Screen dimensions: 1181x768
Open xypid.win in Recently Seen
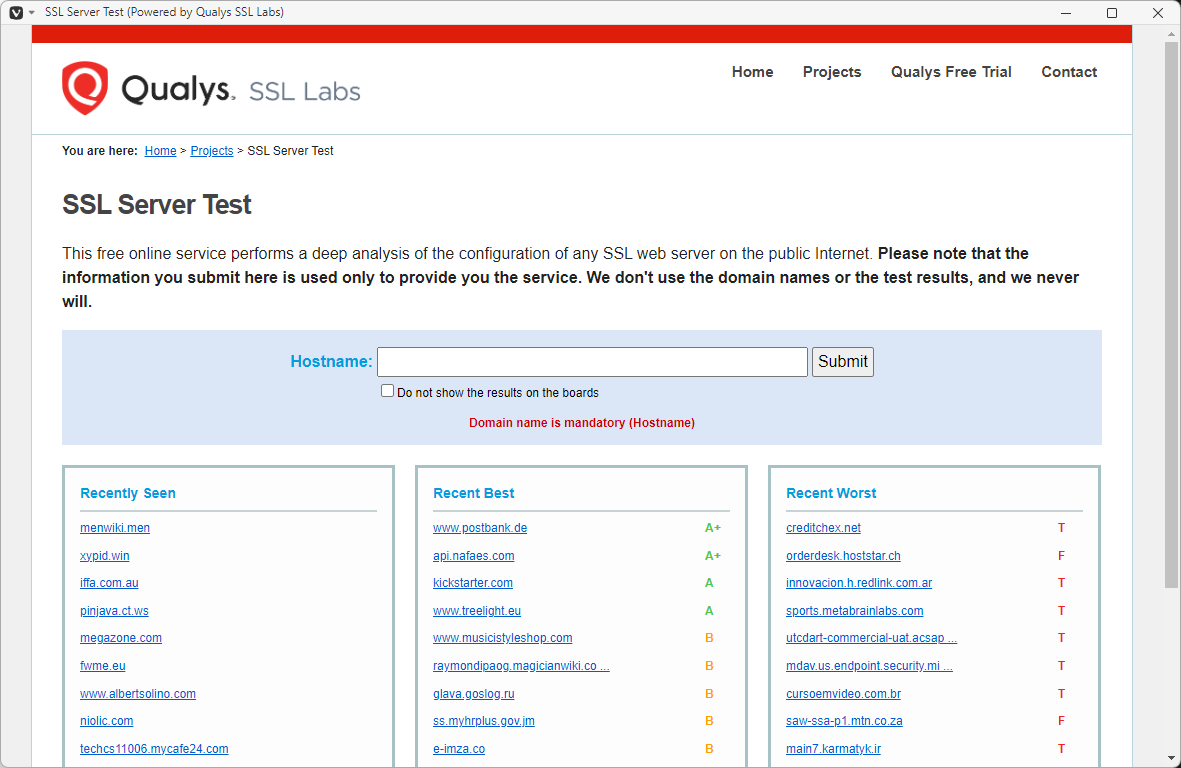click(x=105, y=556)
